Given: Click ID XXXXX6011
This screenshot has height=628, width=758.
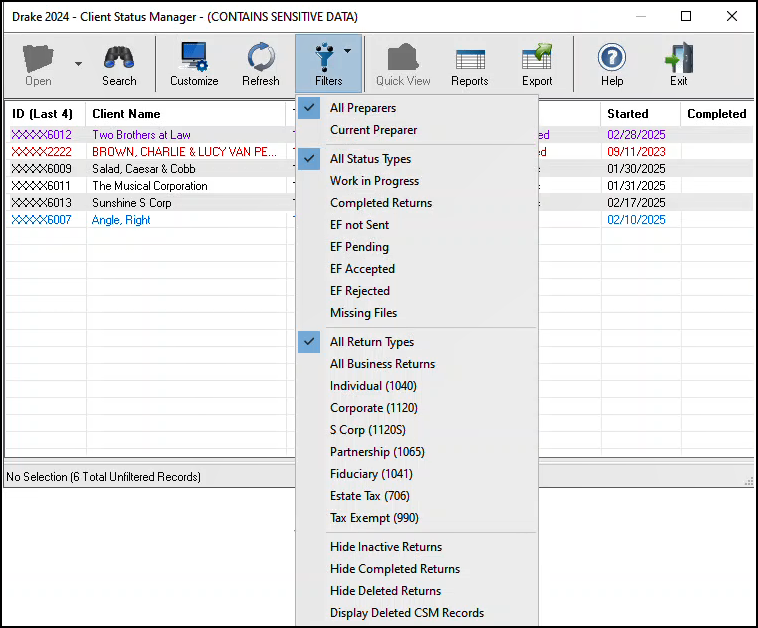Looking at the screenshot, I should click(x=41, y=186).
